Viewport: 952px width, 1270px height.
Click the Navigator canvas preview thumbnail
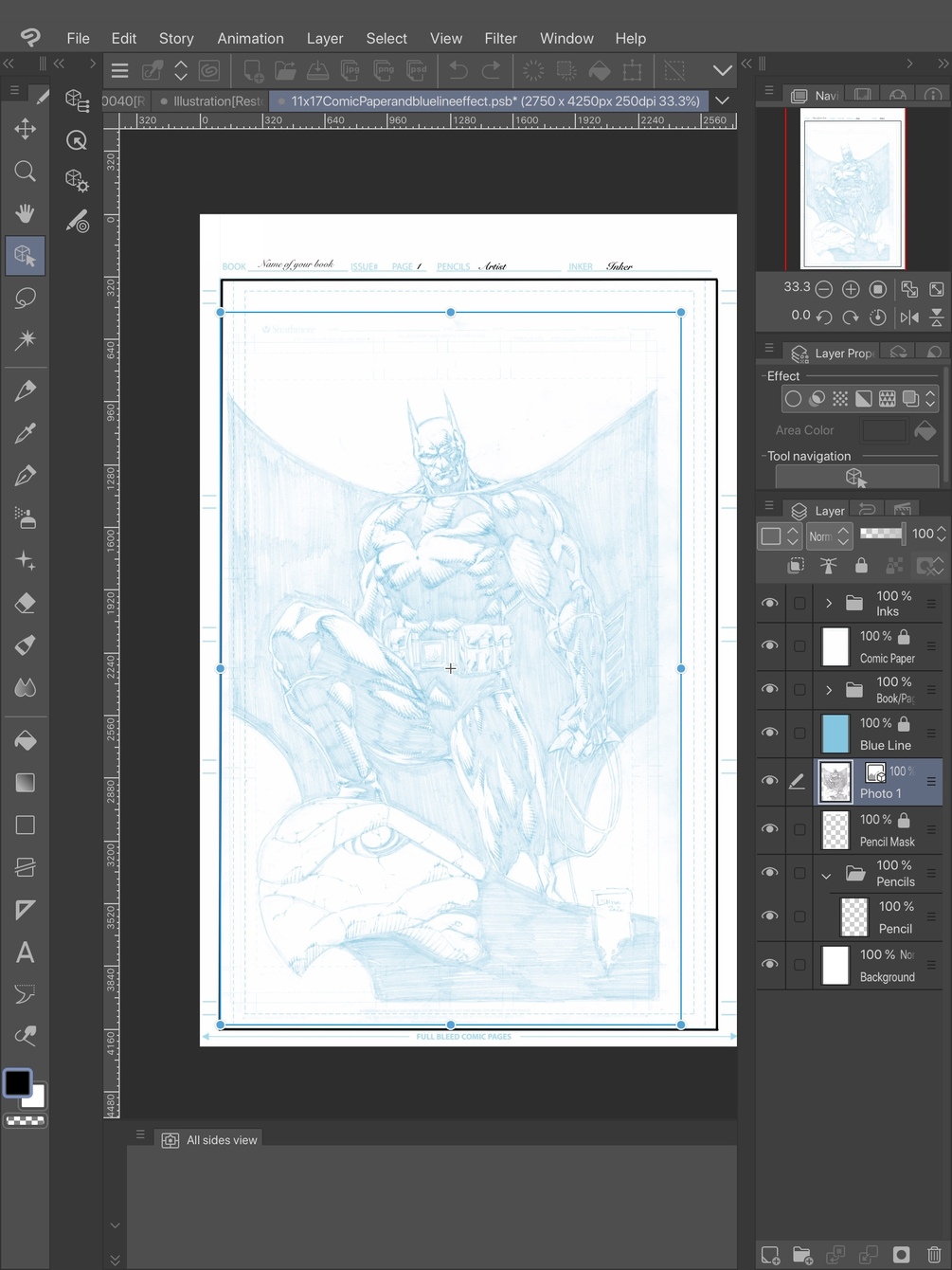(x=852, y=188)
